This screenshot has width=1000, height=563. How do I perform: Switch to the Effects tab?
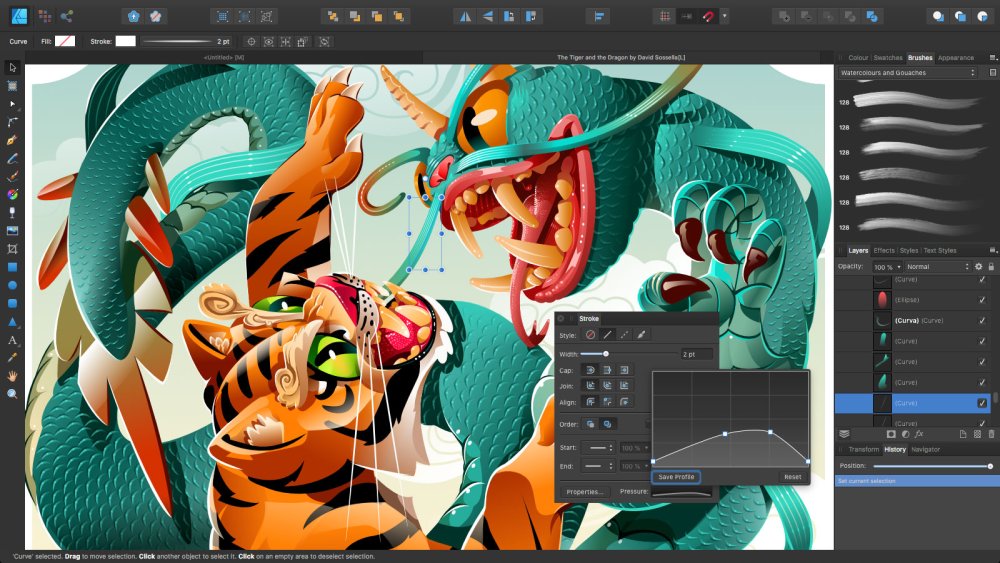[x=884, y=251]
